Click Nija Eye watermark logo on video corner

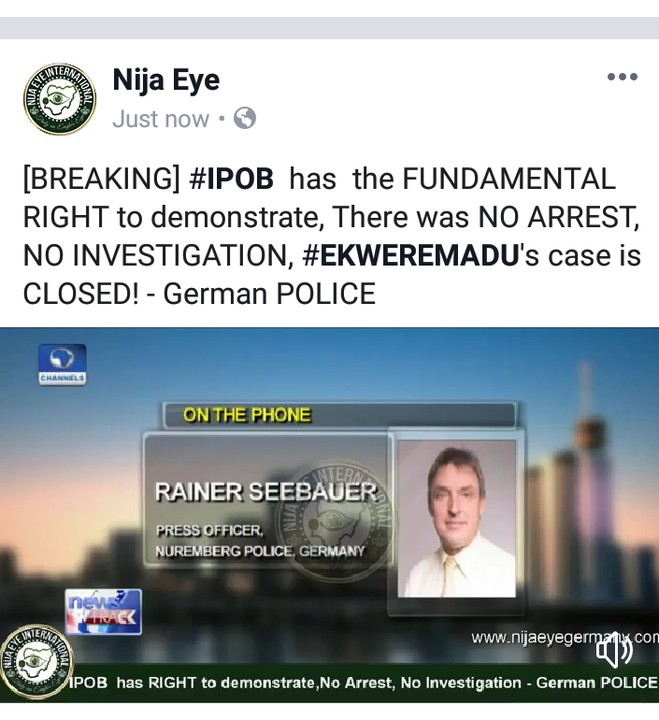(37, 662)
